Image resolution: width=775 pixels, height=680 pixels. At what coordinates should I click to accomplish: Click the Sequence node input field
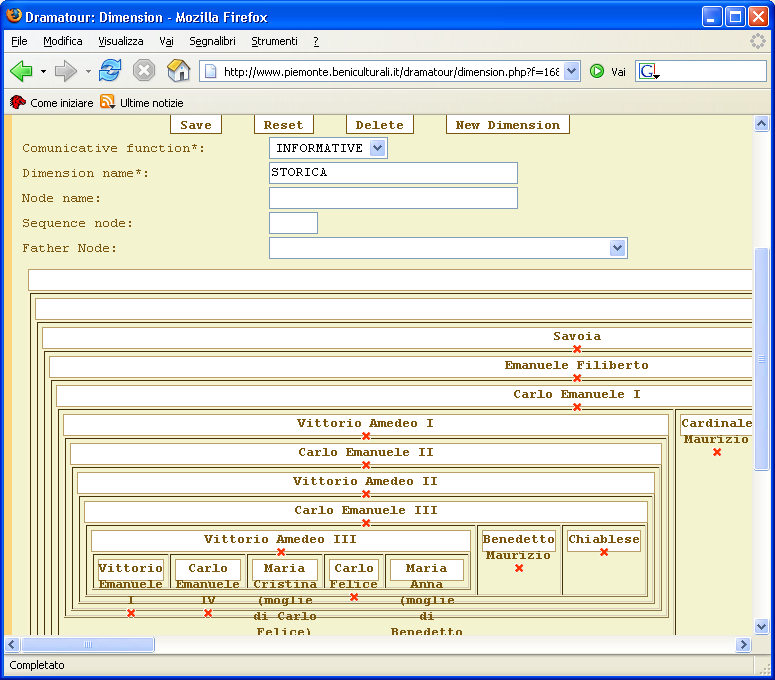click(x=293, y=223)
